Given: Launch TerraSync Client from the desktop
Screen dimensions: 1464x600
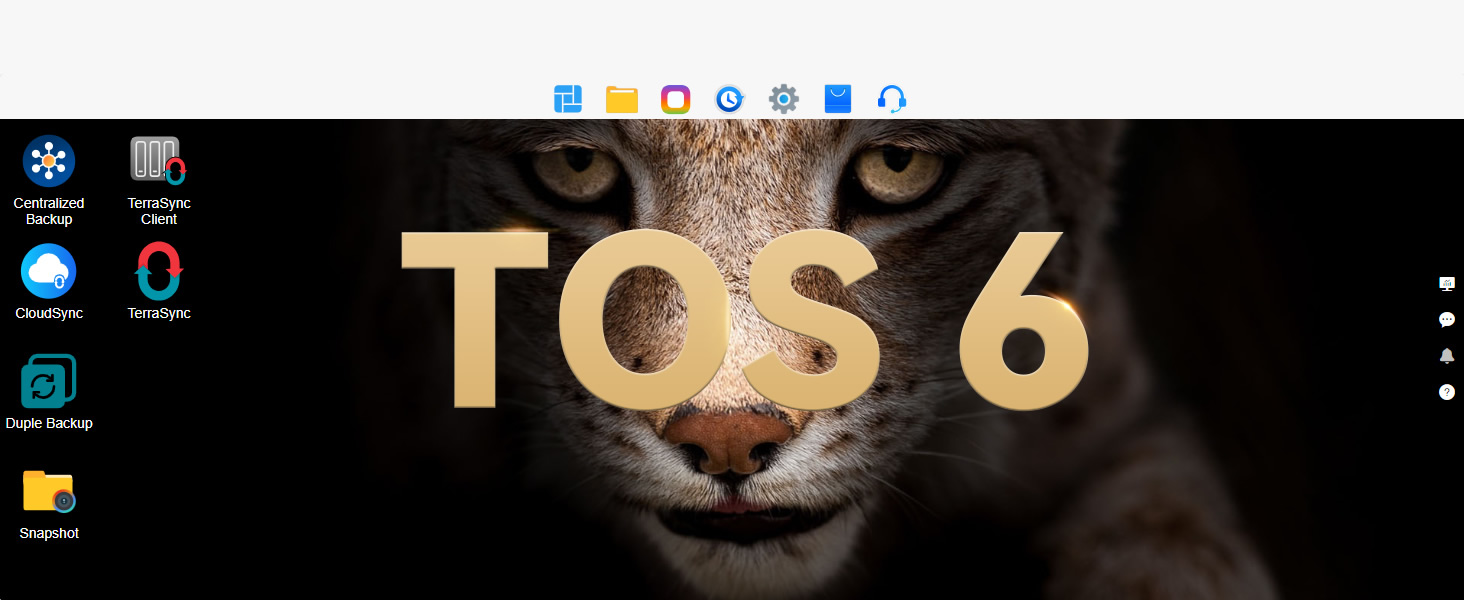Looking at the screenshot, I should [x=159, y=161].
